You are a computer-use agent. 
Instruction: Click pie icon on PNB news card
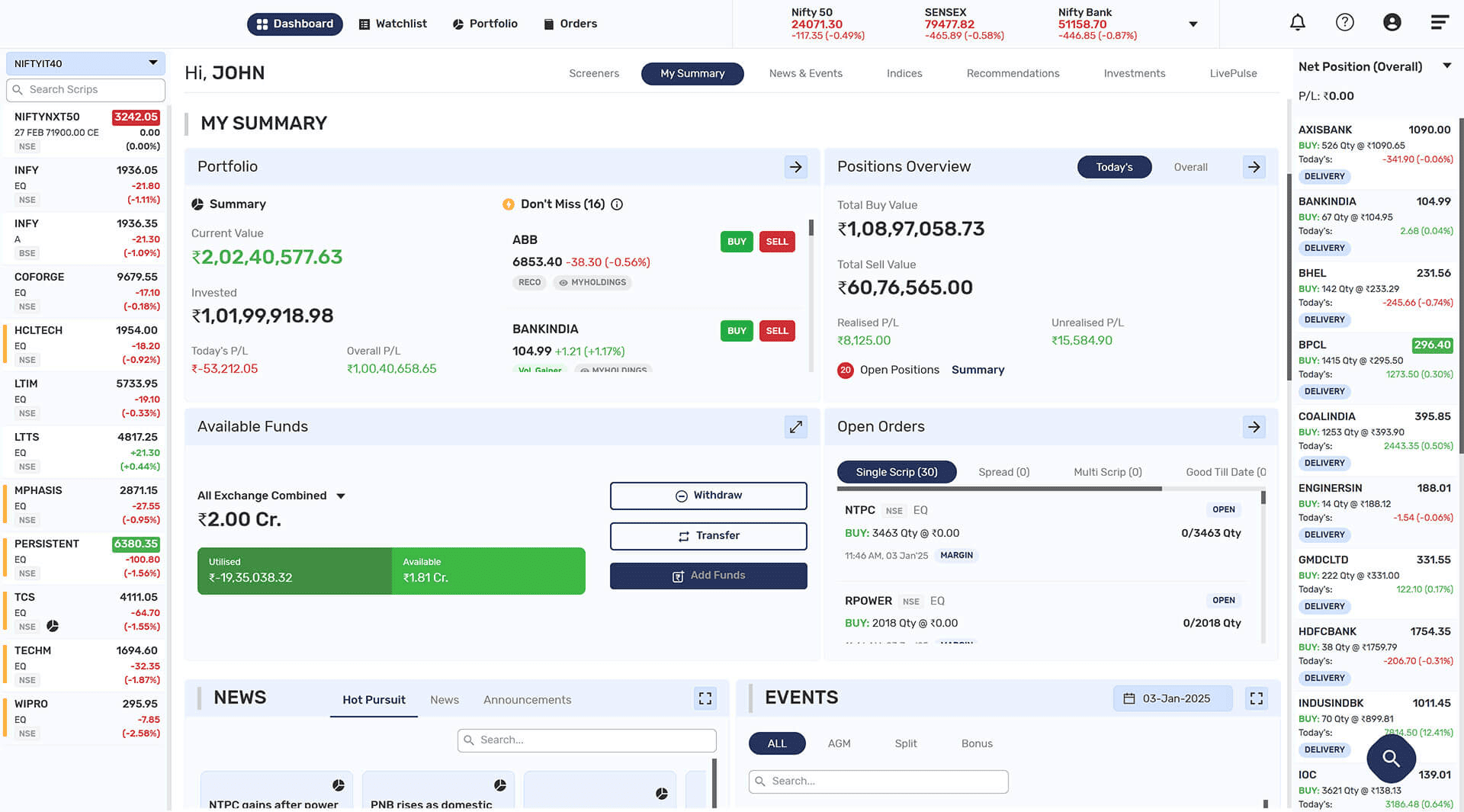499,785
